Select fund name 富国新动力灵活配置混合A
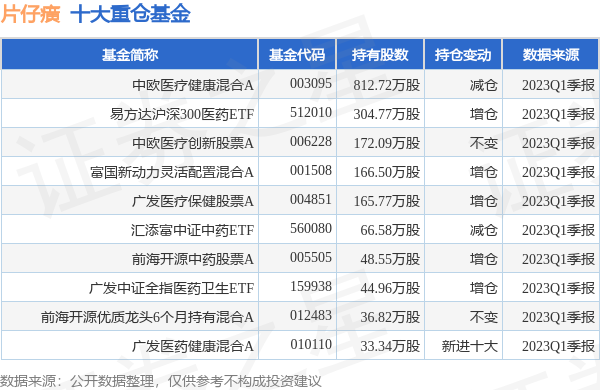Image resolution: width=600 pixels, height=390 pixels. coord(172,172)
